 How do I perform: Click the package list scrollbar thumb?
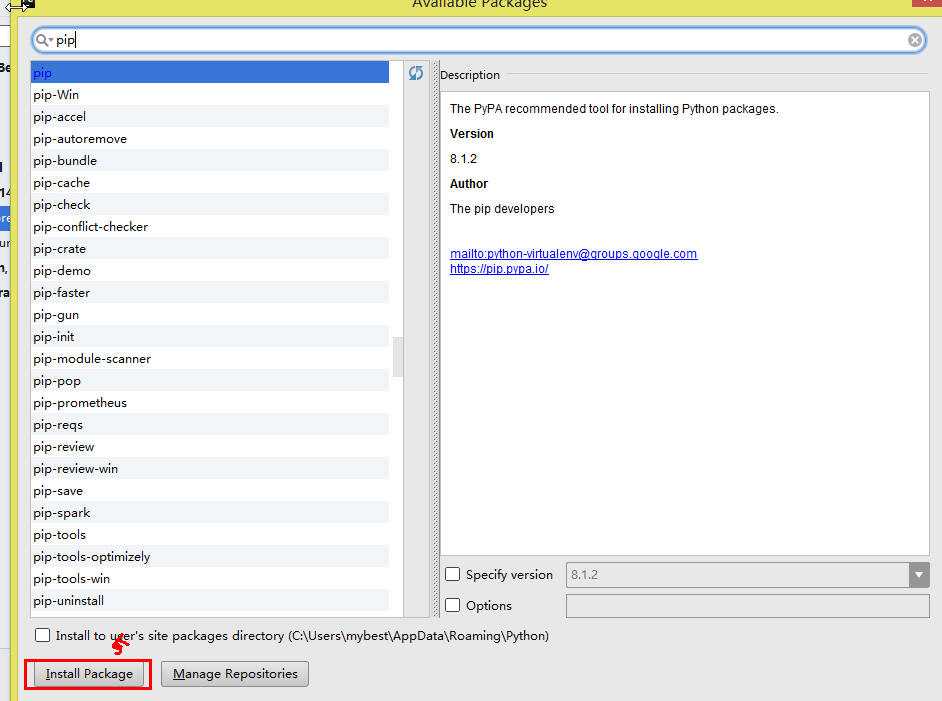tap(397, 357)
